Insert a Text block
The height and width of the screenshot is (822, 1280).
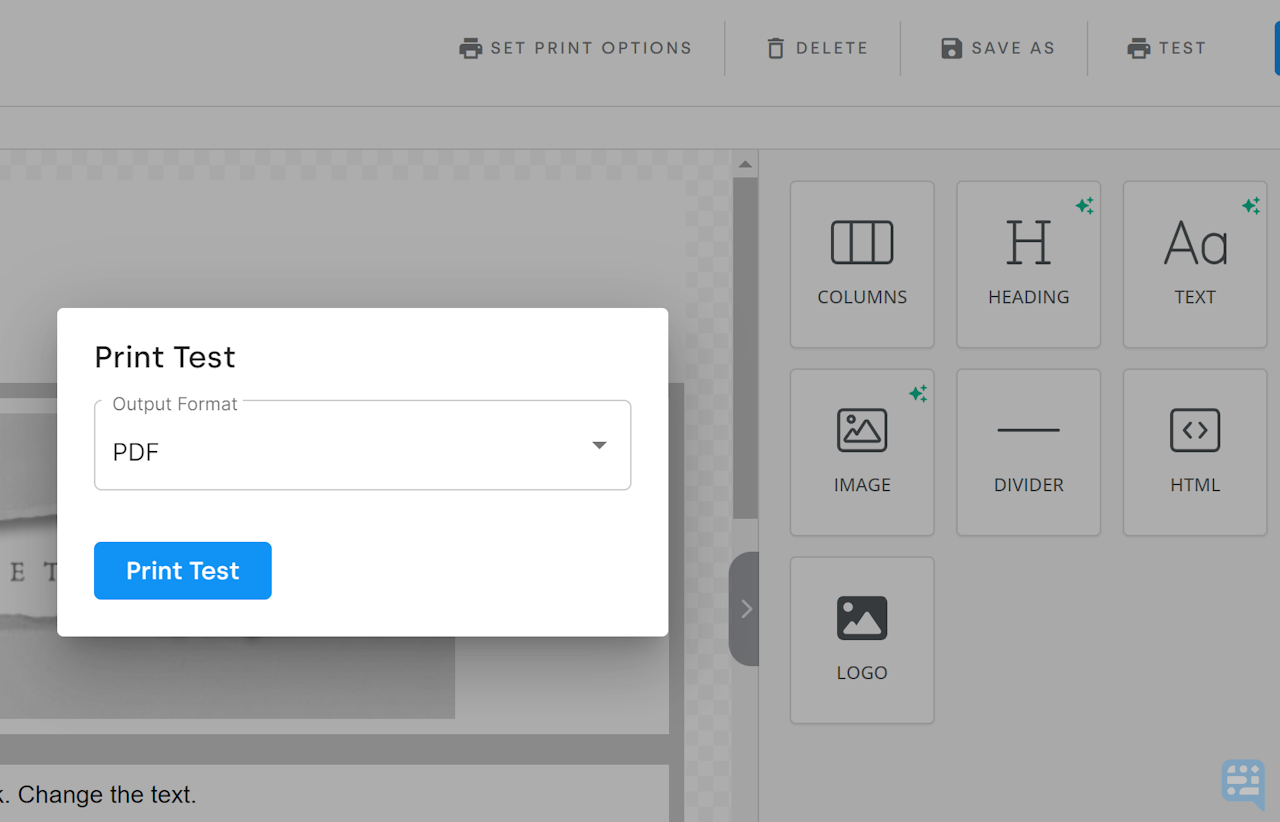1194,264
